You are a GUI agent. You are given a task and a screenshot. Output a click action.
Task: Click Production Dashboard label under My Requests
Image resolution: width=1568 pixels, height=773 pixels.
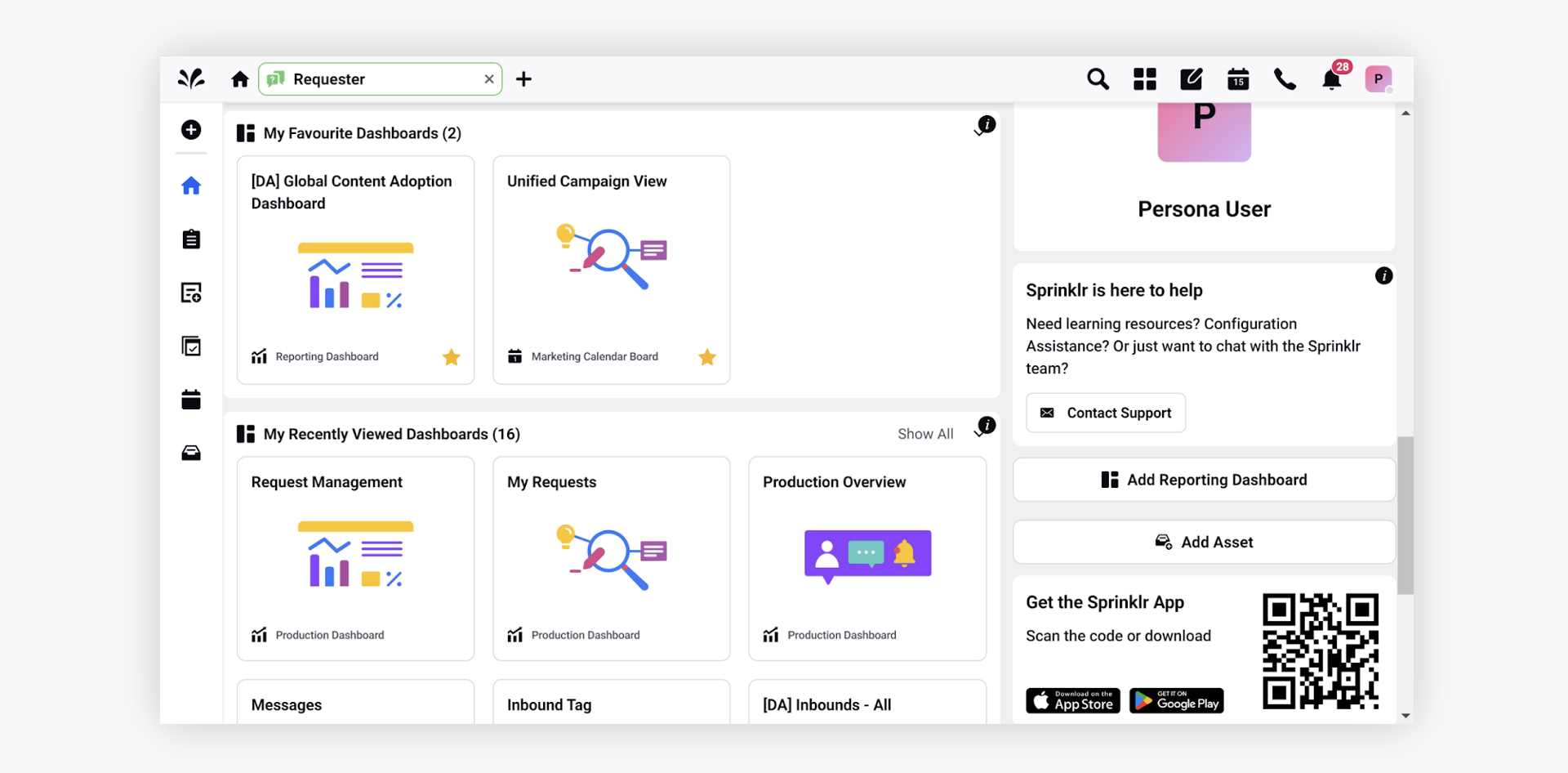coord(586,635)
